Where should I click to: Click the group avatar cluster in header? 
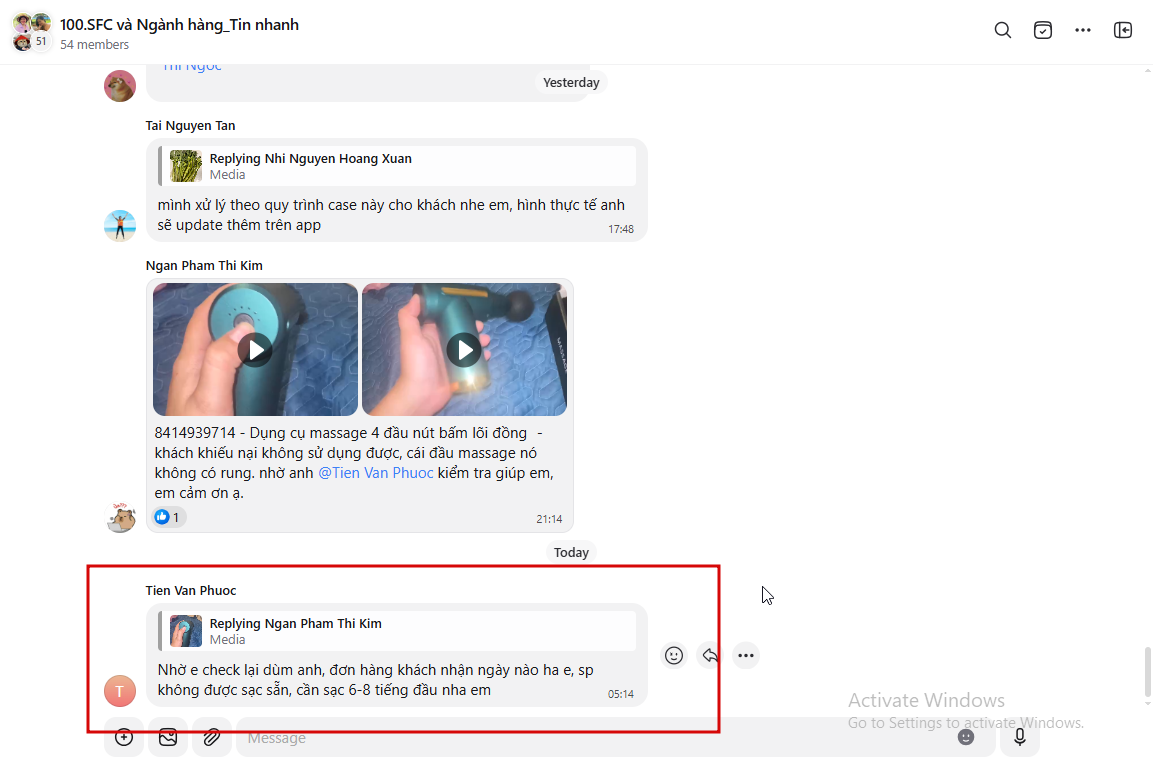coord(32,32)
